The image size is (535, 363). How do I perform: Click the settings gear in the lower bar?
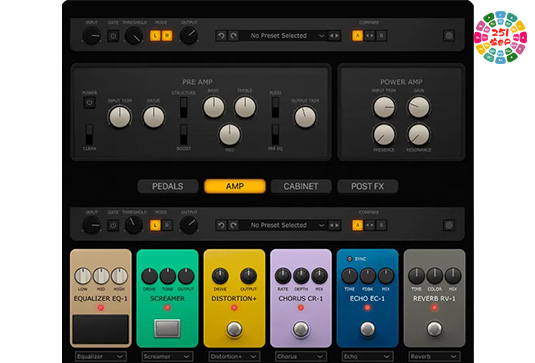point(449,225)
